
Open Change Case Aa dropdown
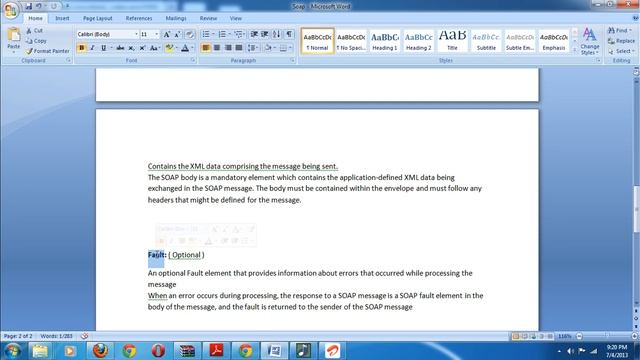coord(155,48)
